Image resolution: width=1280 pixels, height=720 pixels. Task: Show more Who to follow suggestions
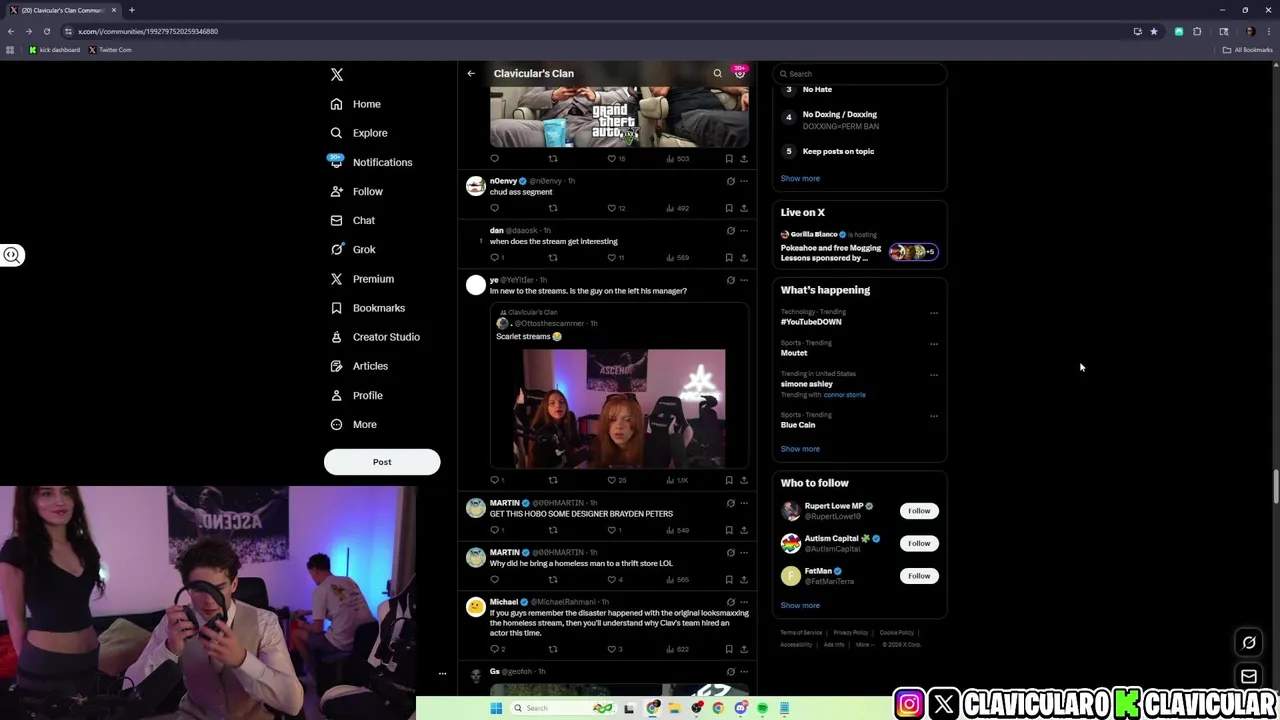coord(800,605)
